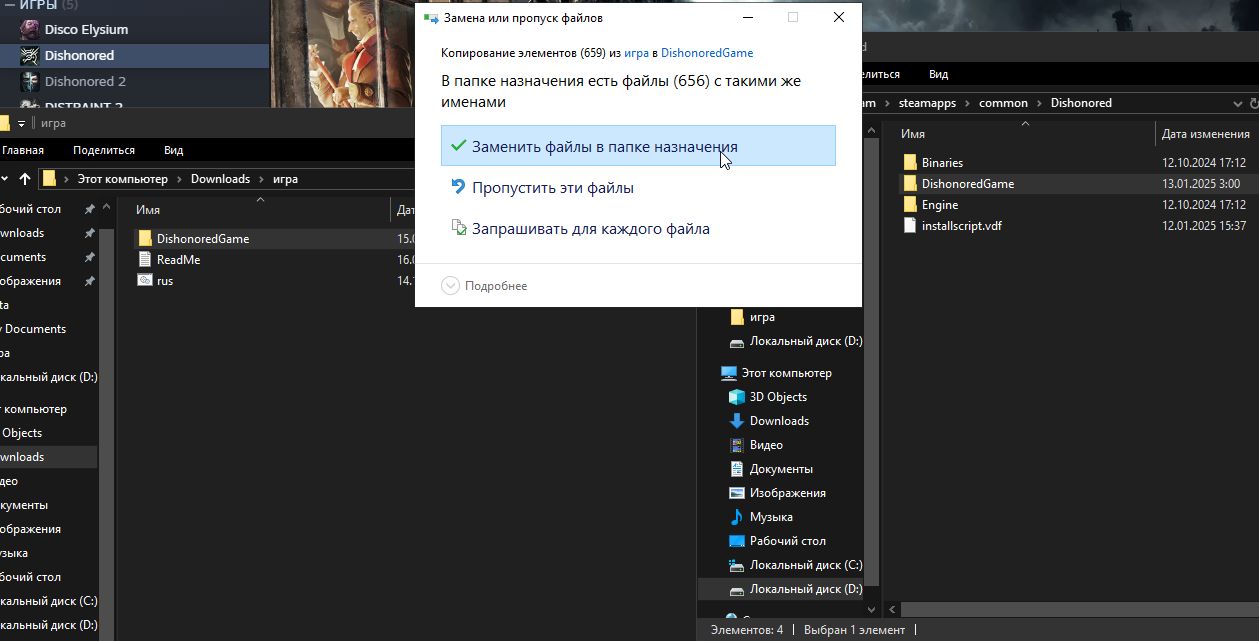Switch to the Поделиться tab in игра window
The height and width of the screenshot is (641, 1259).
(104, 150)
